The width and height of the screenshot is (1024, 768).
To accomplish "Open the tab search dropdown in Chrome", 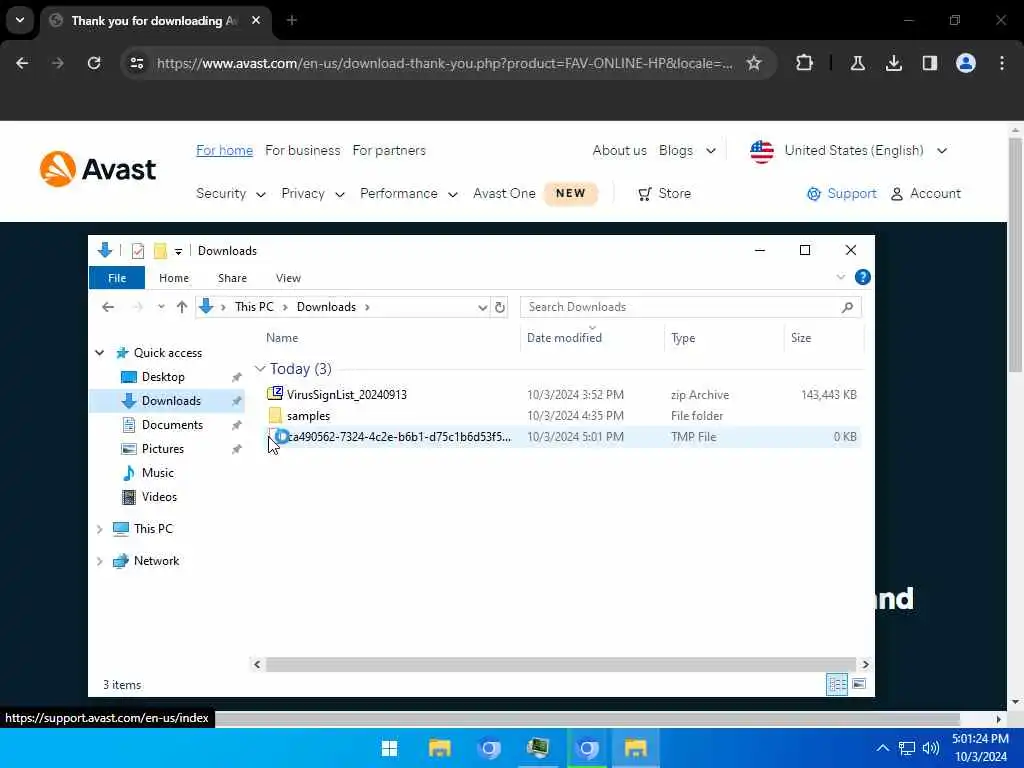I will [x=20, y=20].
